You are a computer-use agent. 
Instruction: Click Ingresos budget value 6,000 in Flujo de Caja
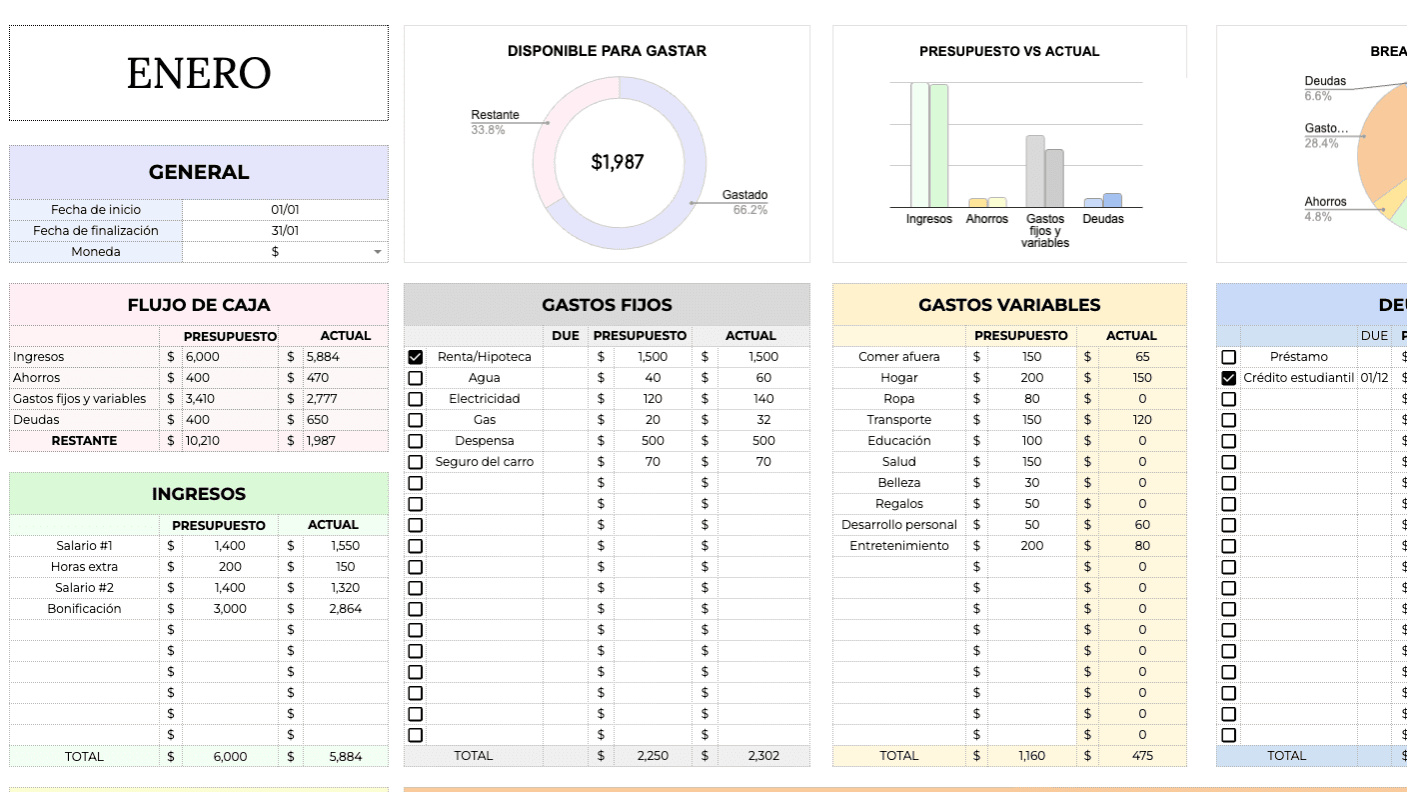coord(230,357)
